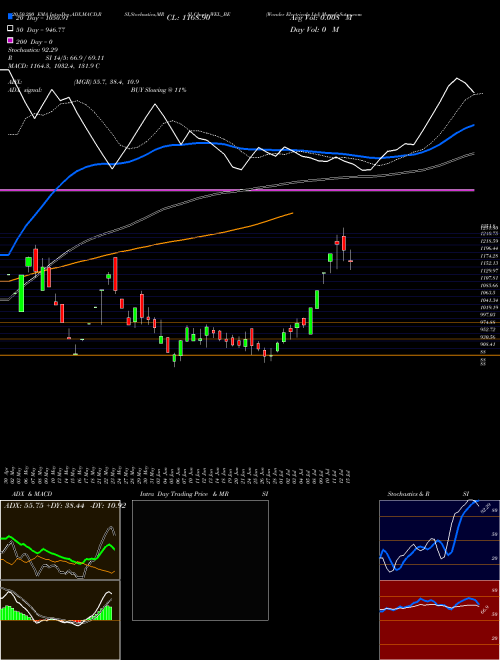
Task: Click the '(MGR) 55.7, 38.4, 10.9' values
Action: tap(106, 82)
